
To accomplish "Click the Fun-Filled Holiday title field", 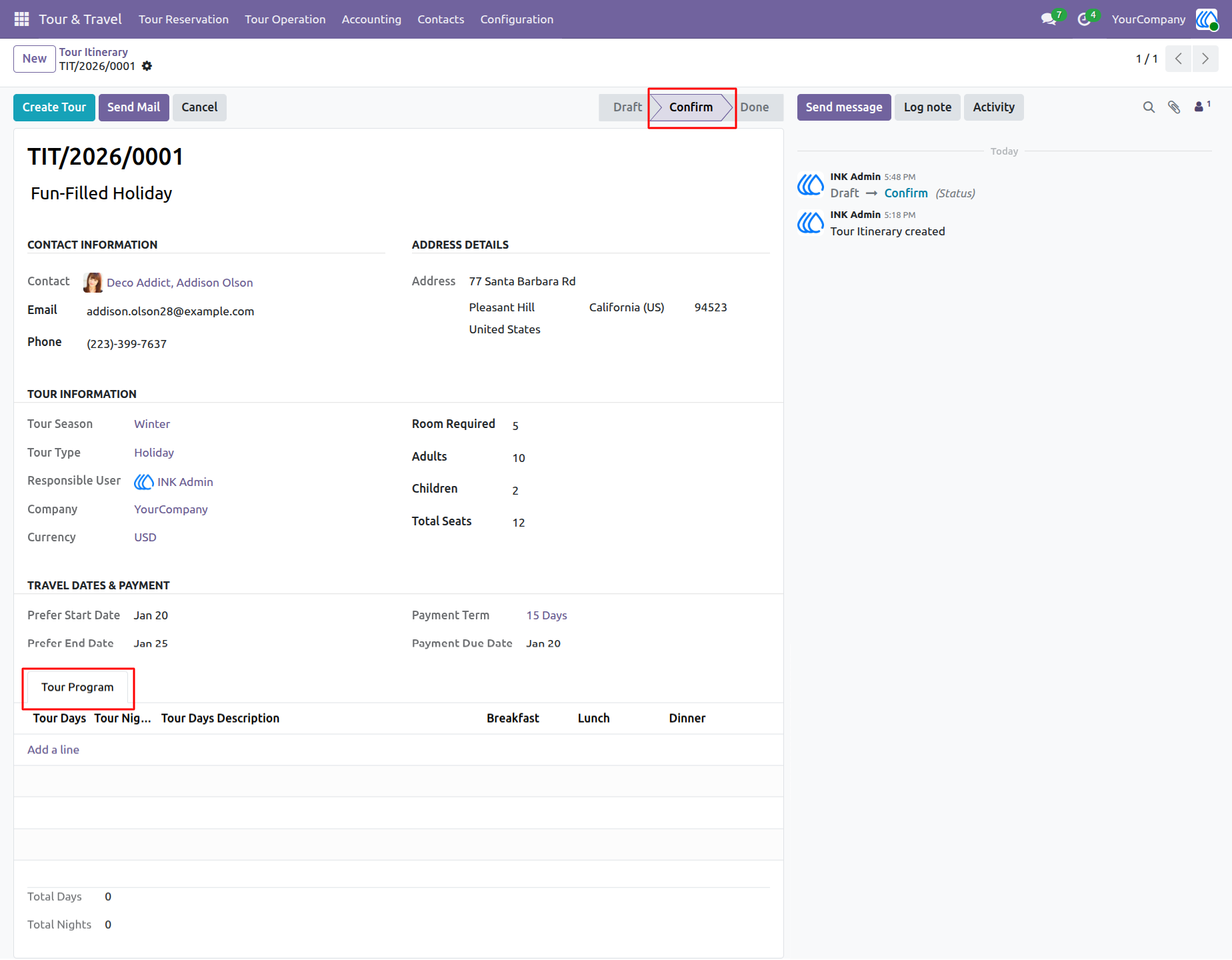I will pos(101,193).
